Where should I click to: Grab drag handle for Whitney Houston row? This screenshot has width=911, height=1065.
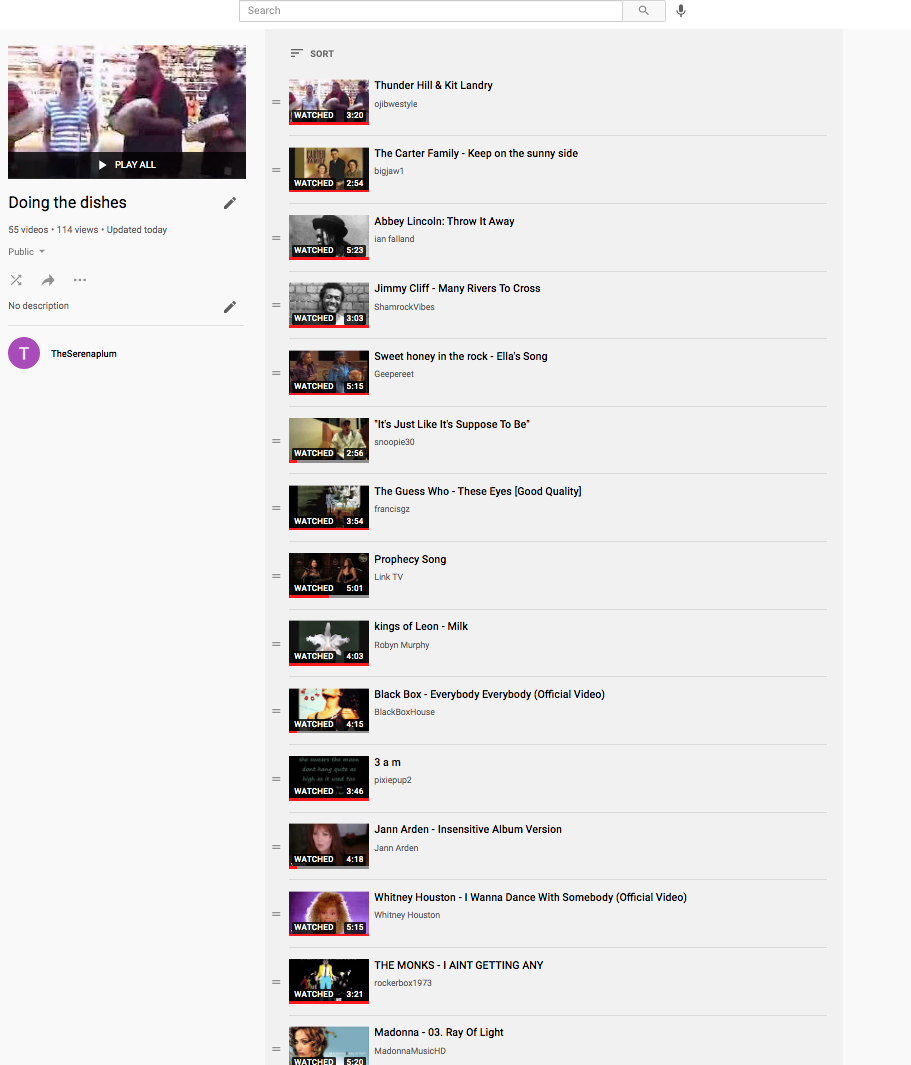[x=276, y=914]
